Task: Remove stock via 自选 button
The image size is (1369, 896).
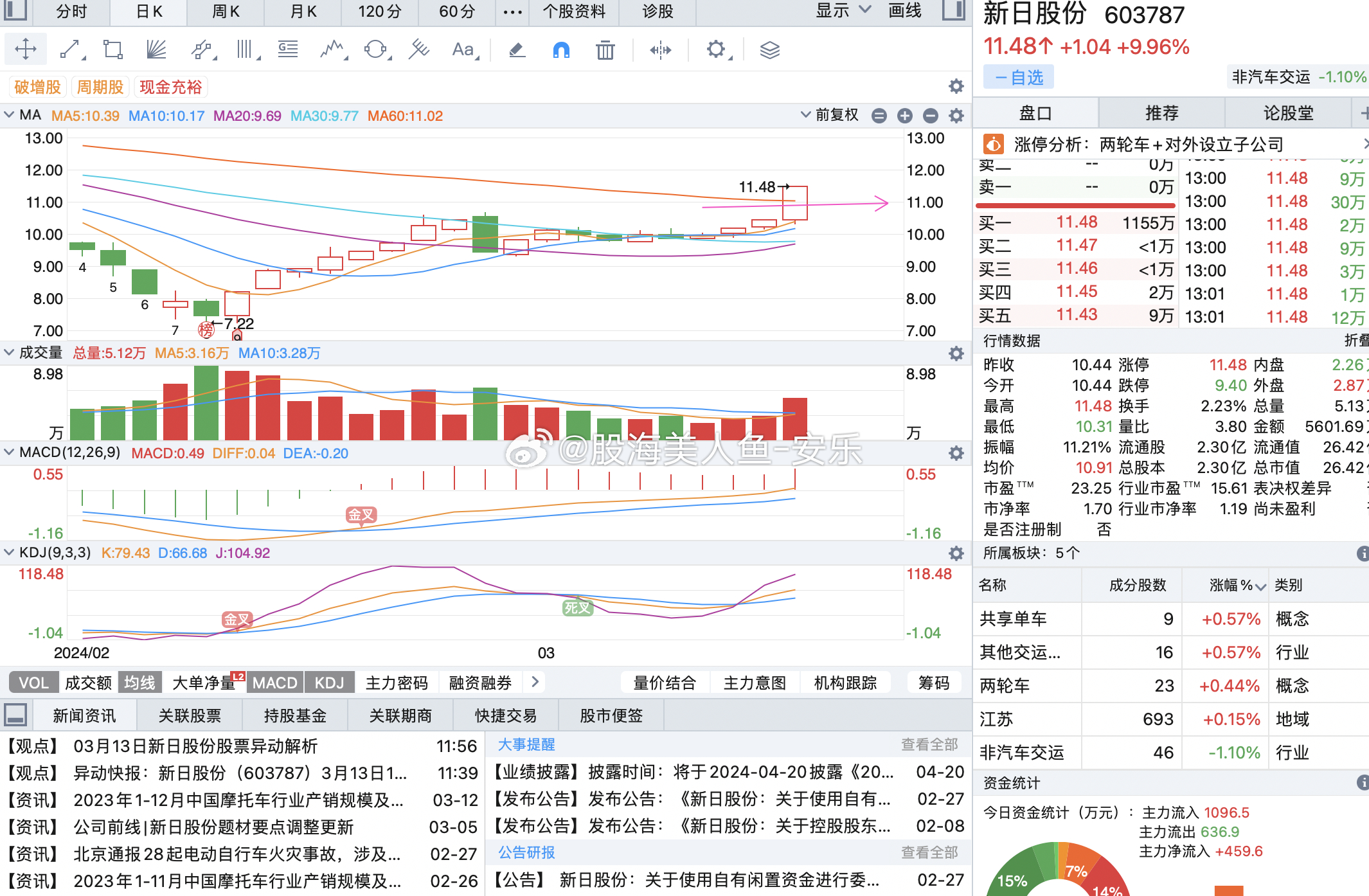Action: tap(1019, 78)
